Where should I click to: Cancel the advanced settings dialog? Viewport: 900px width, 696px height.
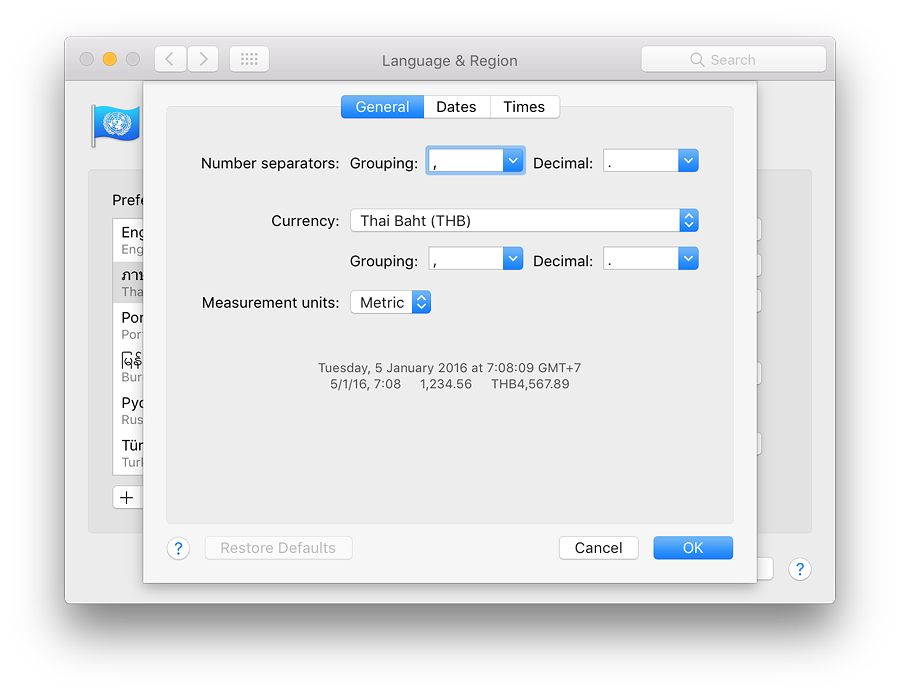click(x=599, y=548)
